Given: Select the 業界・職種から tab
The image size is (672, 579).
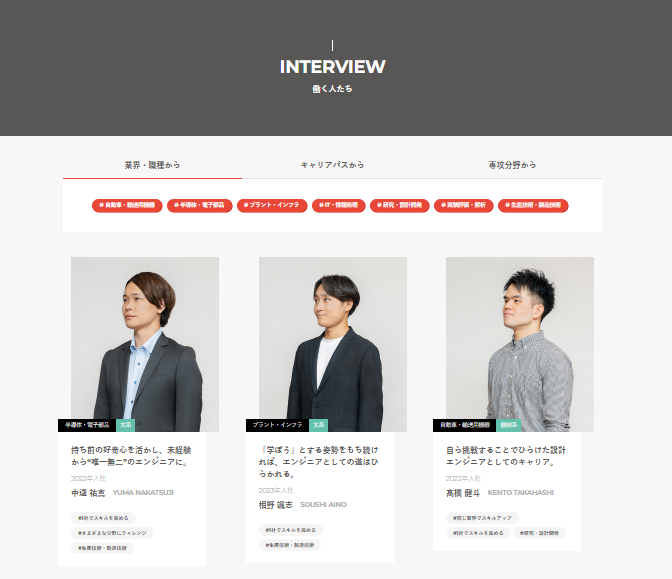Looking at the screenshot, I should click(152, 165).
